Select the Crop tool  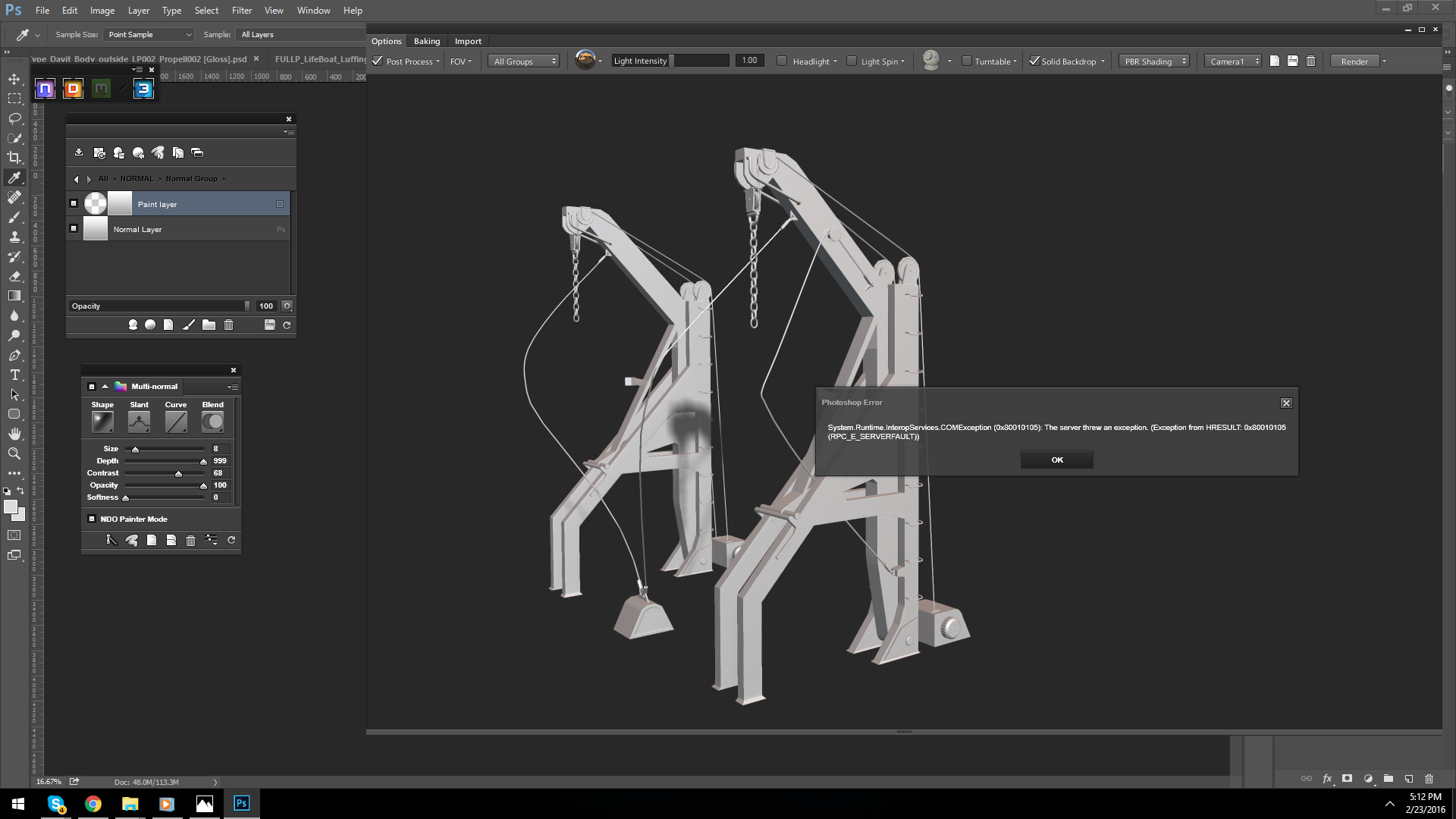click(x=14, y=158)
